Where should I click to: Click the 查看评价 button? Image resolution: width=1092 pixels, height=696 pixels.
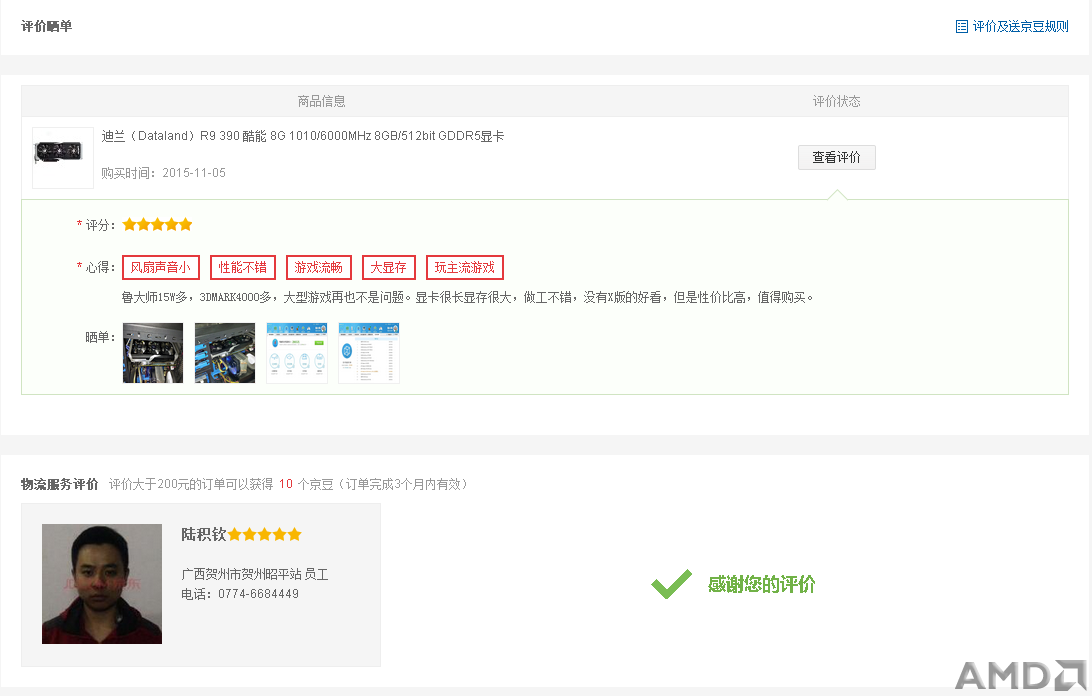point(836,157)
